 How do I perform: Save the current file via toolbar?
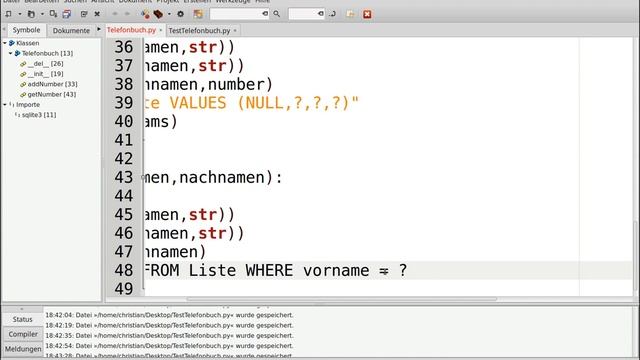point(53,14)
